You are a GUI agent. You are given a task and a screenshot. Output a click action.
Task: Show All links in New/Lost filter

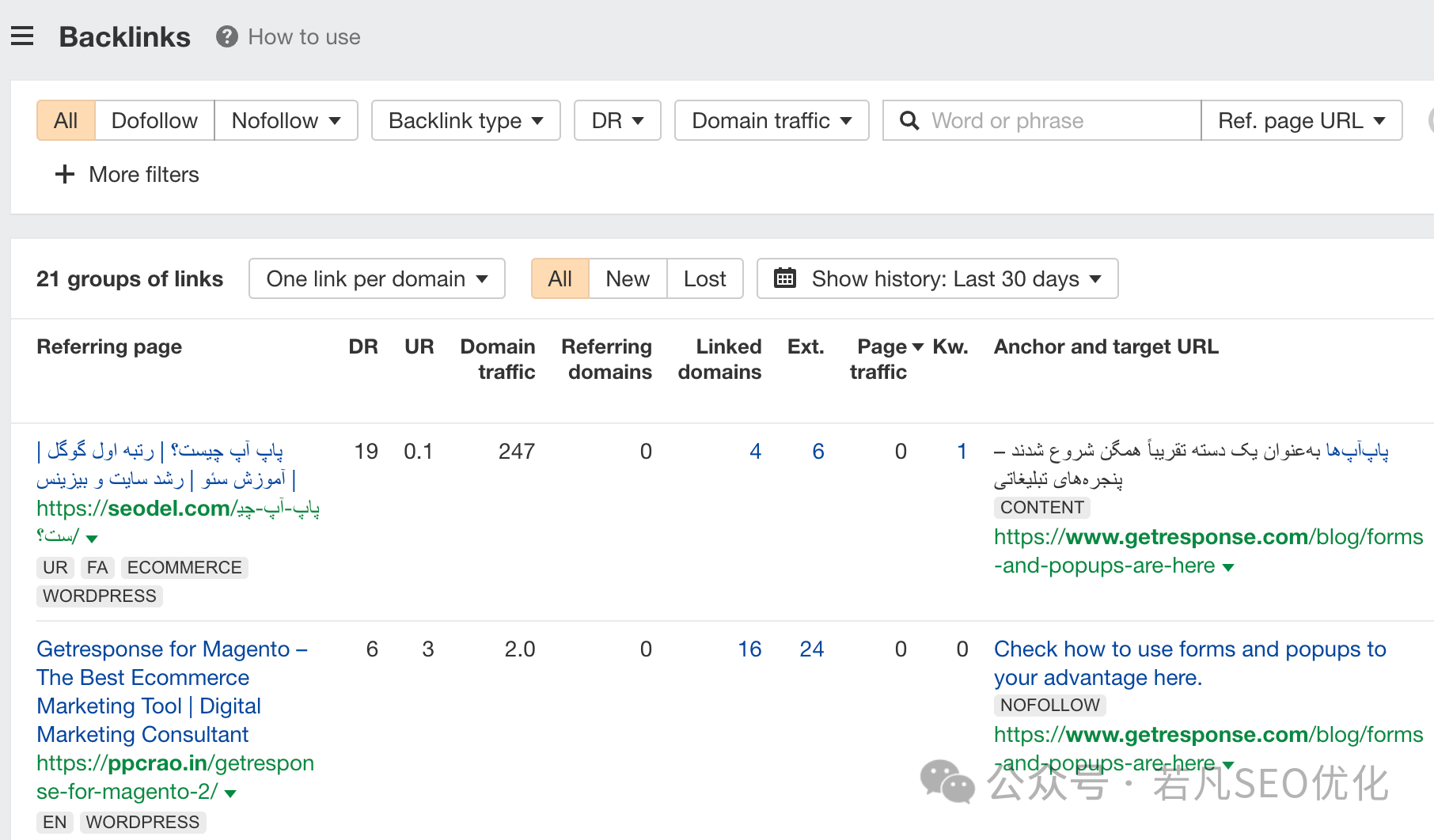tap(560, 278)
